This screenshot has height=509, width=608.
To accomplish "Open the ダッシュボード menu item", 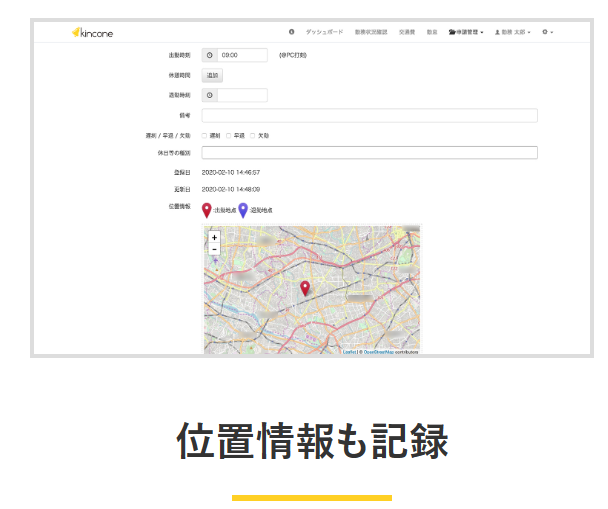I will tap(325, 32).
